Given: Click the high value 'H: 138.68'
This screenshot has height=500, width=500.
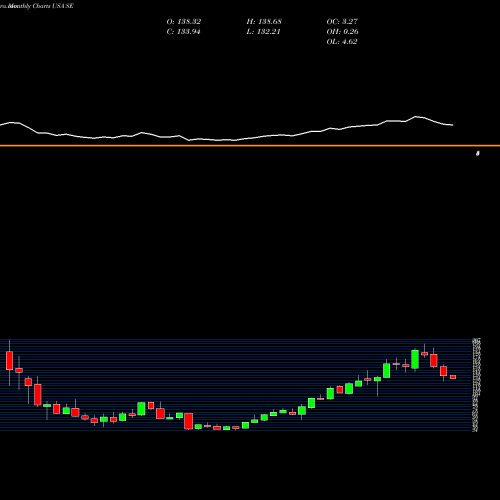Looking at the screenshot, I should (x=264, y=21).
